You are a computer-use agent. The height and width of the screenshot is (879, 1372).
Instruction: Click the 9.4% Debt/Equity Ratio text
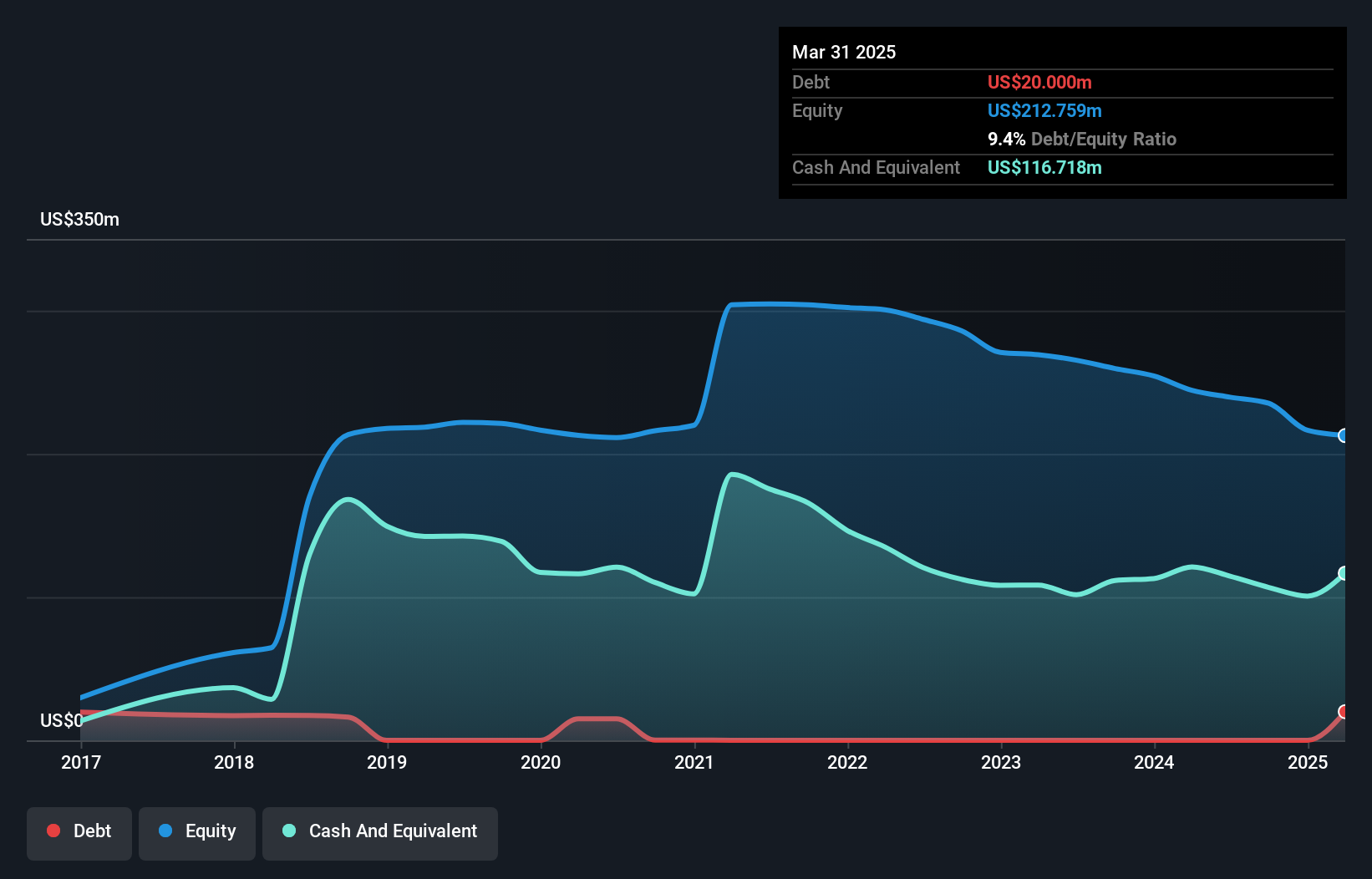coord(1082,139)
